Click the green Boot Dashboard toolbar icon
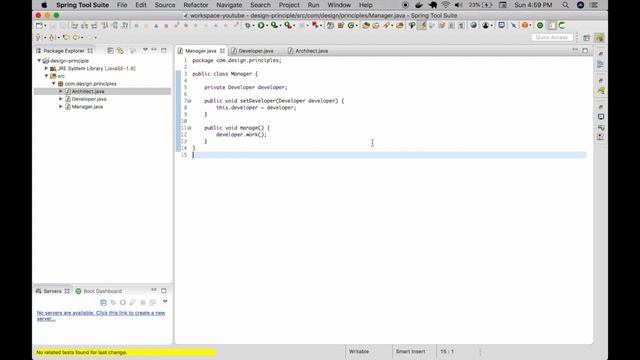 540,25
